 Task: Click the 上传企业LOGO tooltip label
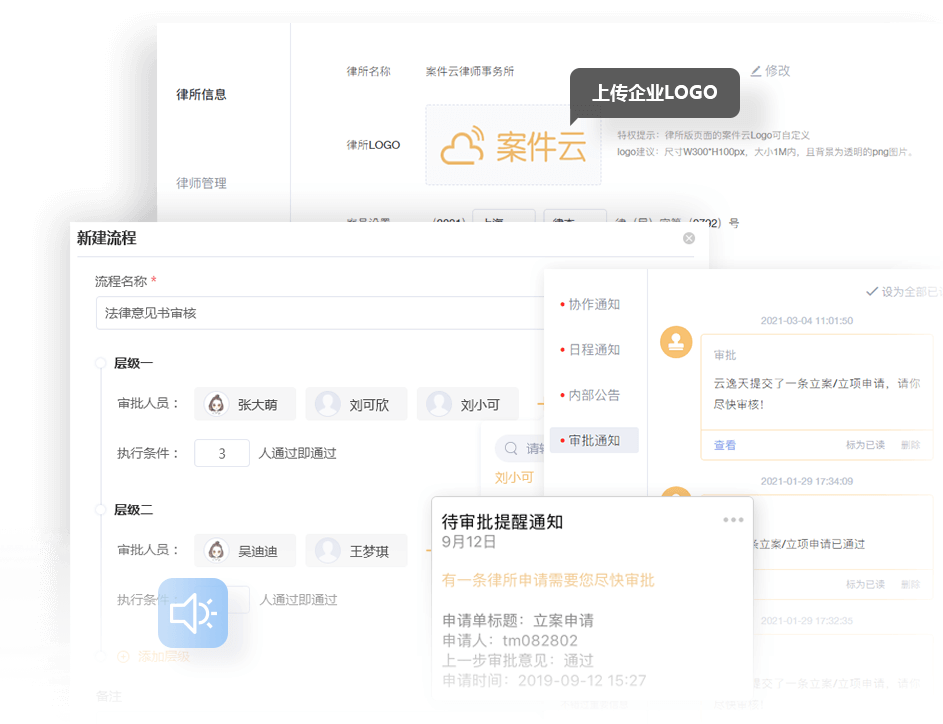(x=655, y=93)
